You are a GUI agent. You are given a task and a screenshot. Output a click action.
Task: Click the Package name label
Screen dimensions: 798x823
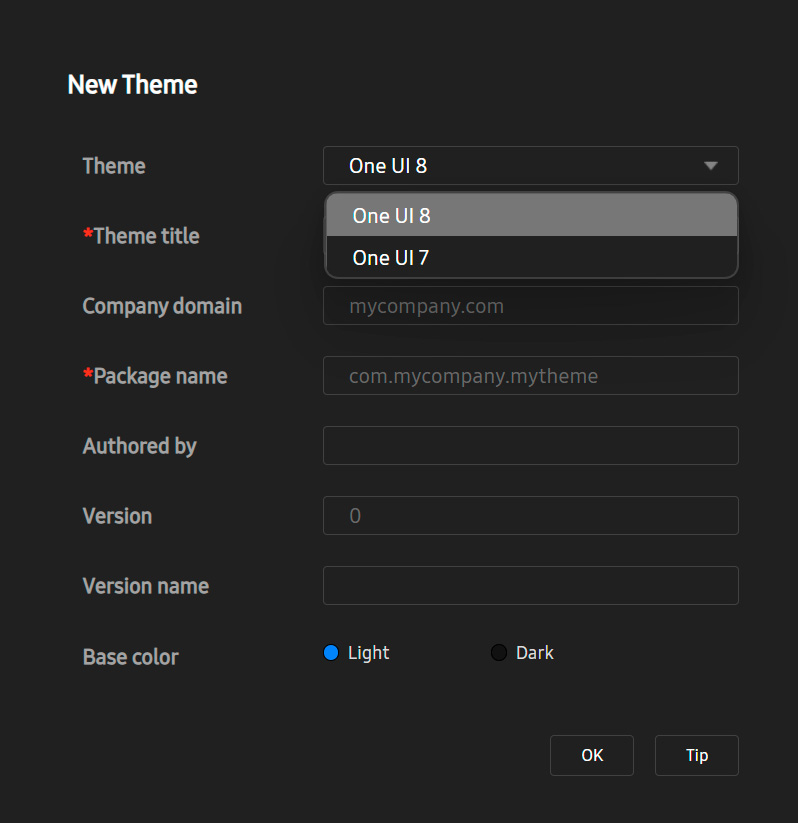(x=155, y=376)
